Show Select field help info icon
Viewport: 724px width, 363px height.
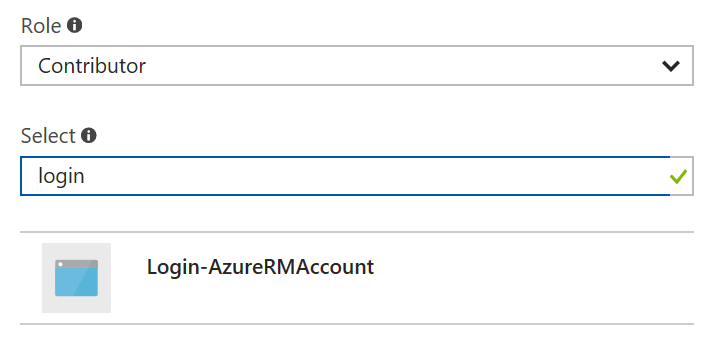coord(89,135)
